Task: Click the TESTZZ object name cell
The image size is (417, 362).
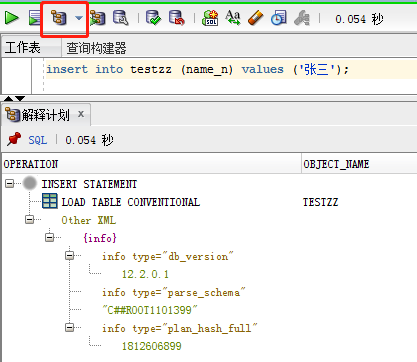Action: coord(320,202)
